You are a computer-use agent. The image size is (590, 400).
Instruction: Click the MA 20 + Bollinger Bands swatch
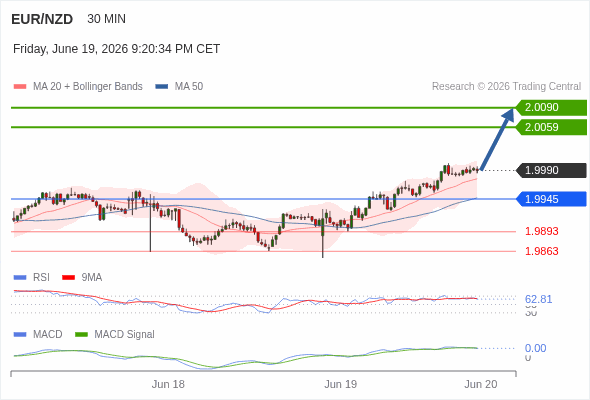click(x=20, y=87)
